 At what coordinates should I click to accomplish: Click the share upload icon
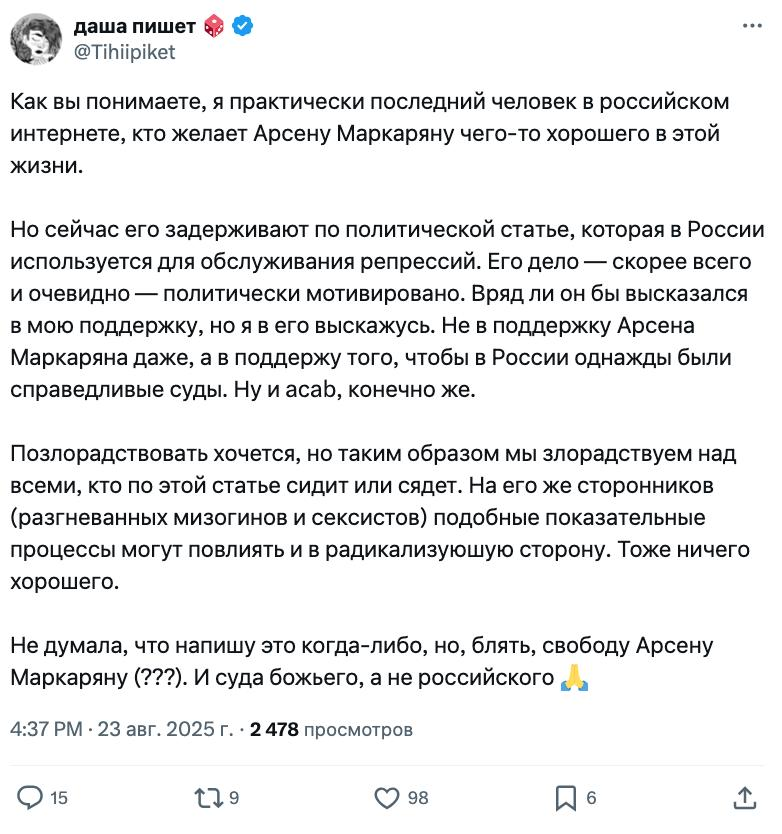[x=744, y=798]
